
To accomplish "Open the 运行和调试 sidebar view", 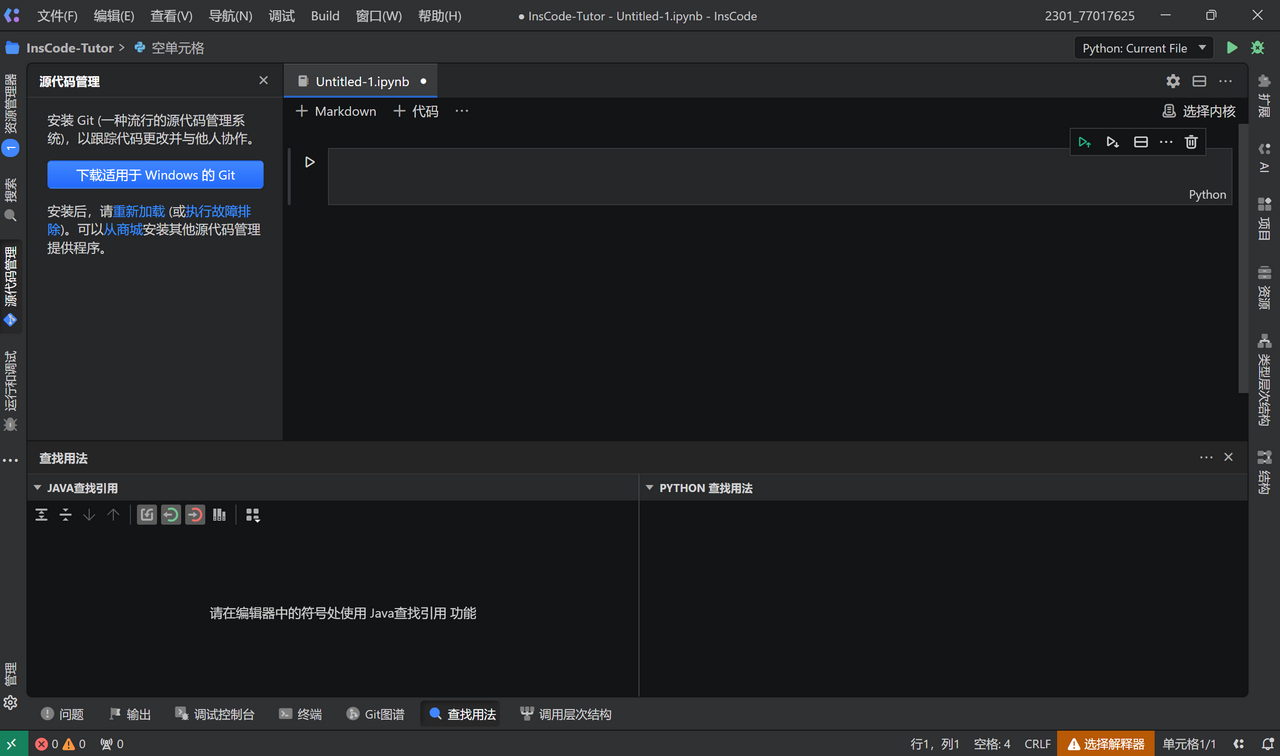I will [x=11, y=391].
